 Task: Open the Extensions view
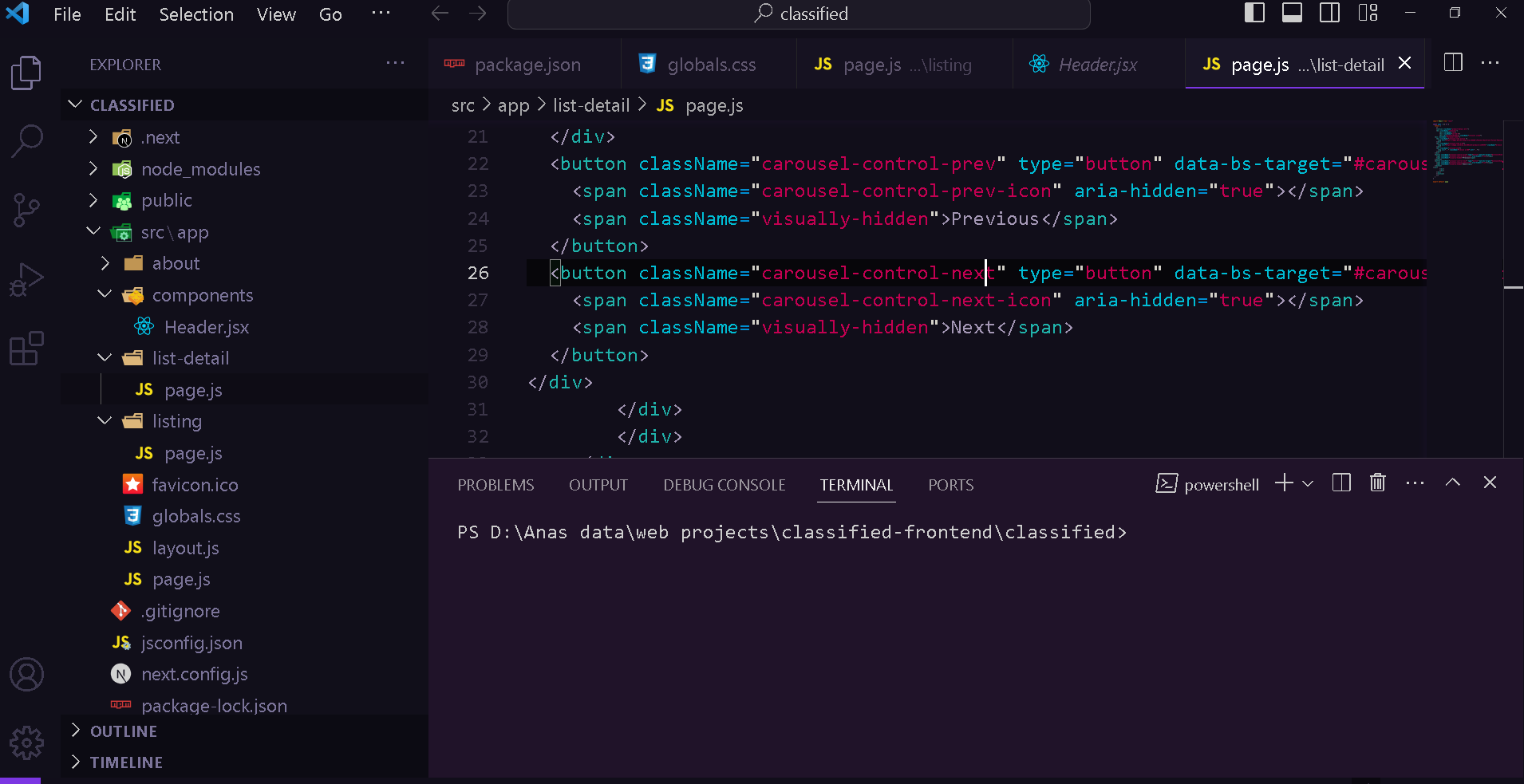pos(26,349)
